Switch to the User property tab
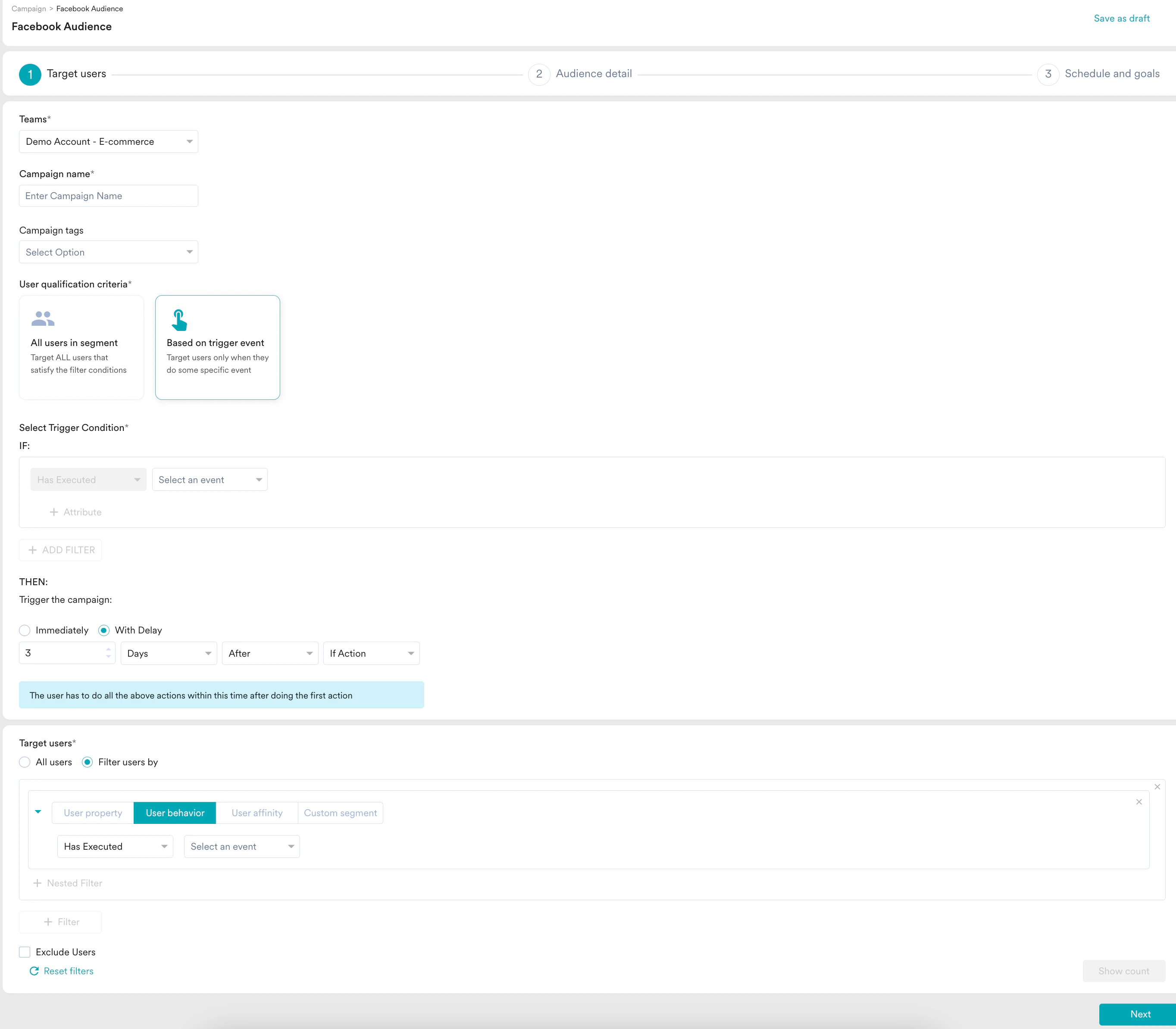Viewport: 1176px width, 1029px height. pyautogui.click(x=93, y=813)
